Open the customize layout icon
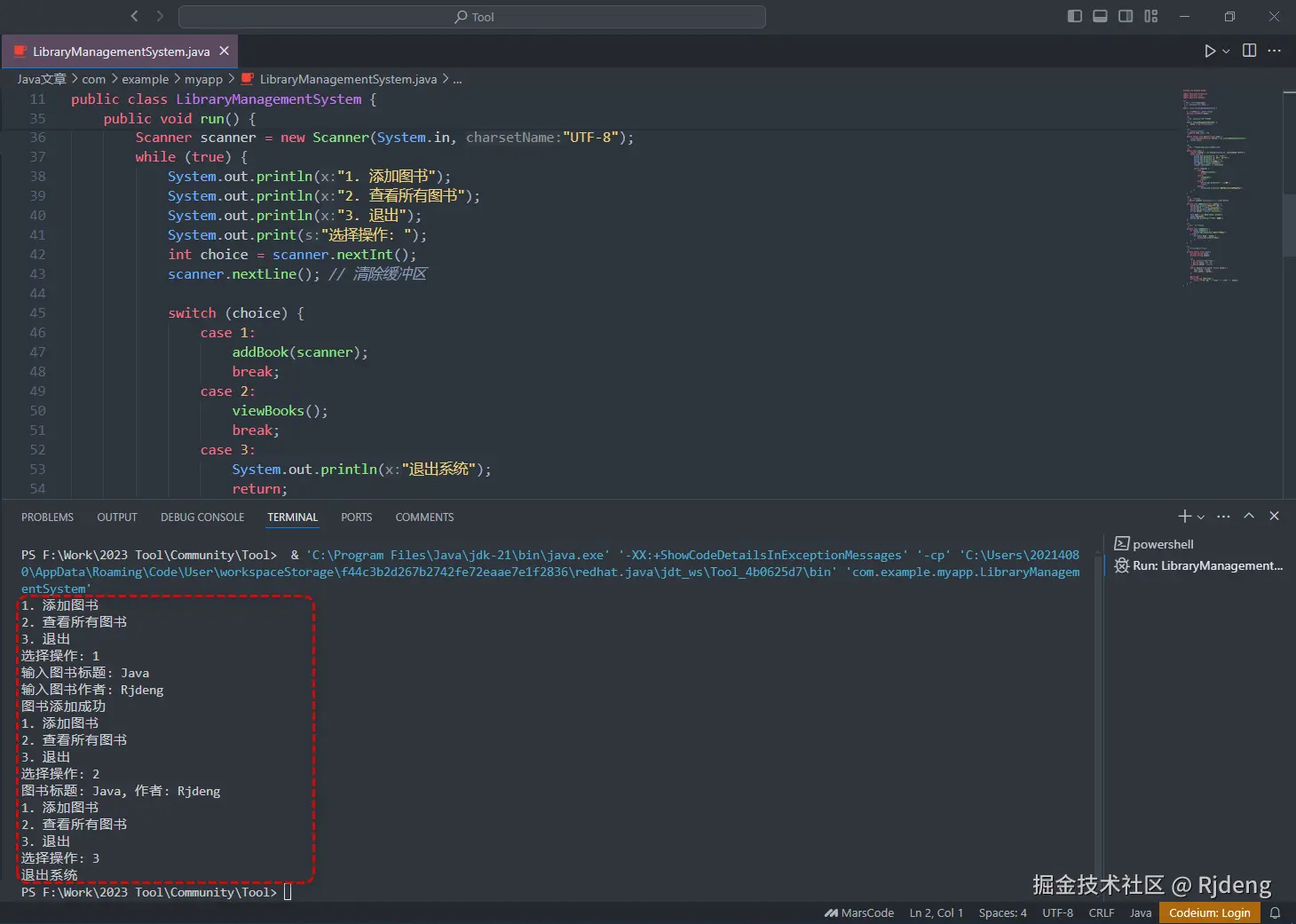 tap(1151, 16)
